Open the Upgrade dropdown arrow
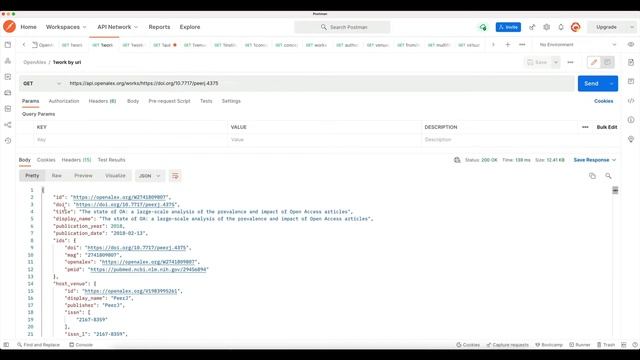 (631, 27)
